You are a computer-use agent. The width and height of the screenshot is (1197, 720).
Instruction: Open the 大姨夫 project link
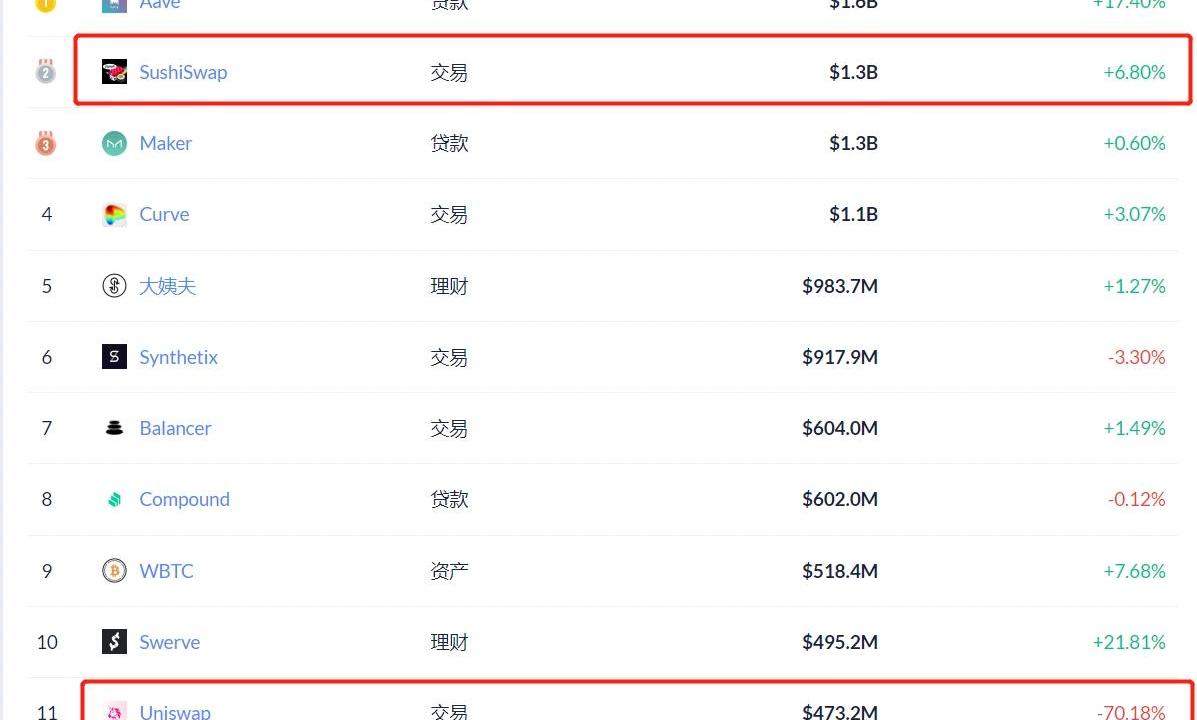coord(168,286)
